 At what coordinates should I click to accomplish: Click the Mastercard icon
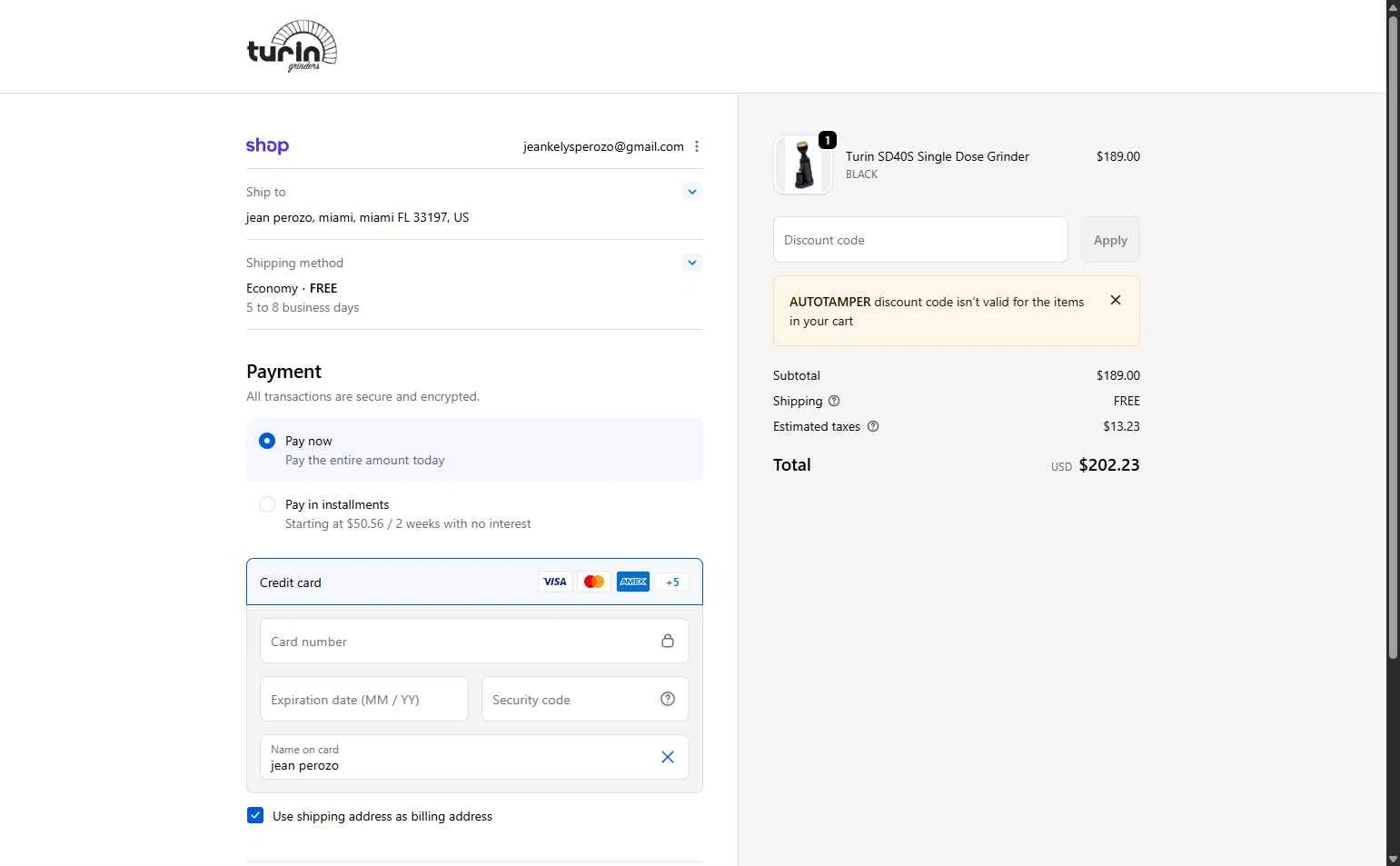click(x=594, y=582)
